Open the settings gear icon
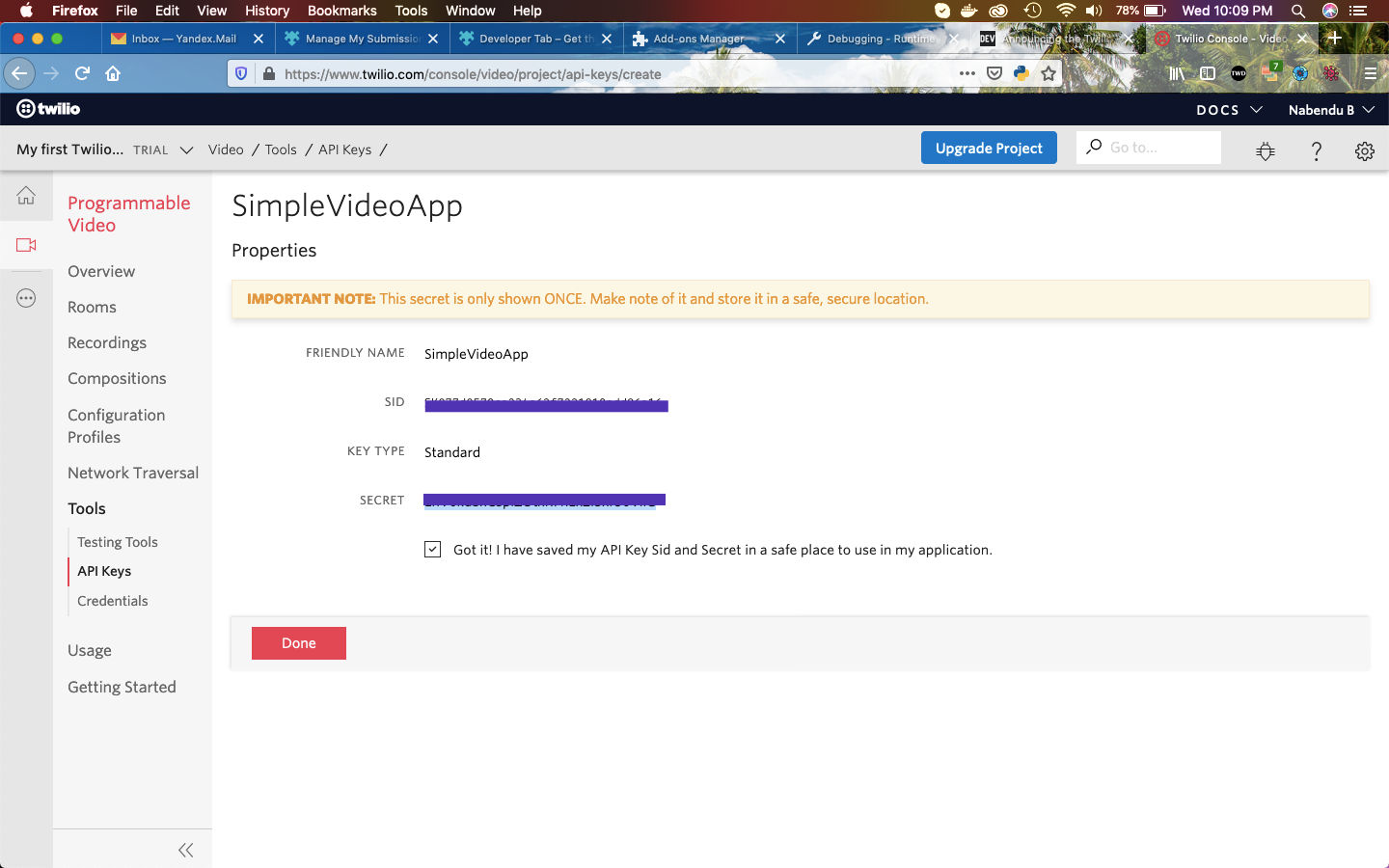Image resolution: width=1389 pixels, height=868 pixels. pyautogui.click(x=1364, y=150)
